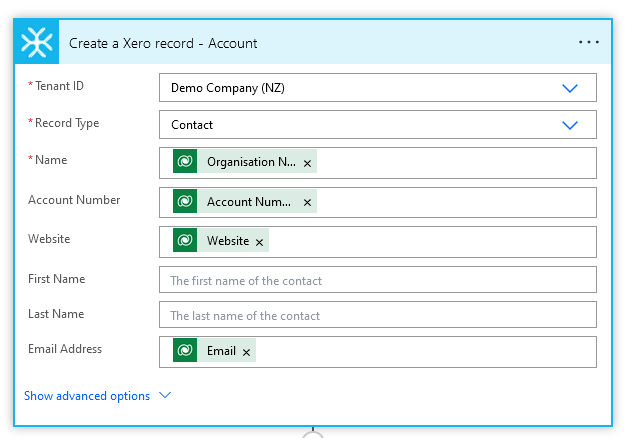Click the Email Address label

(x=65, y=349)
